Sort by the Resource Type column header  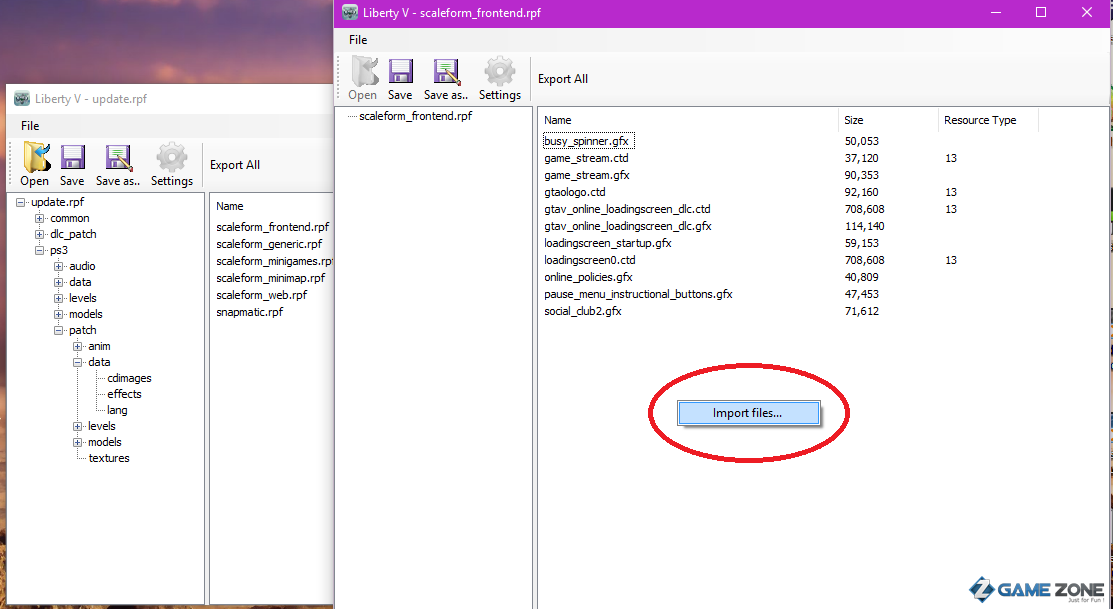(988, 120)
